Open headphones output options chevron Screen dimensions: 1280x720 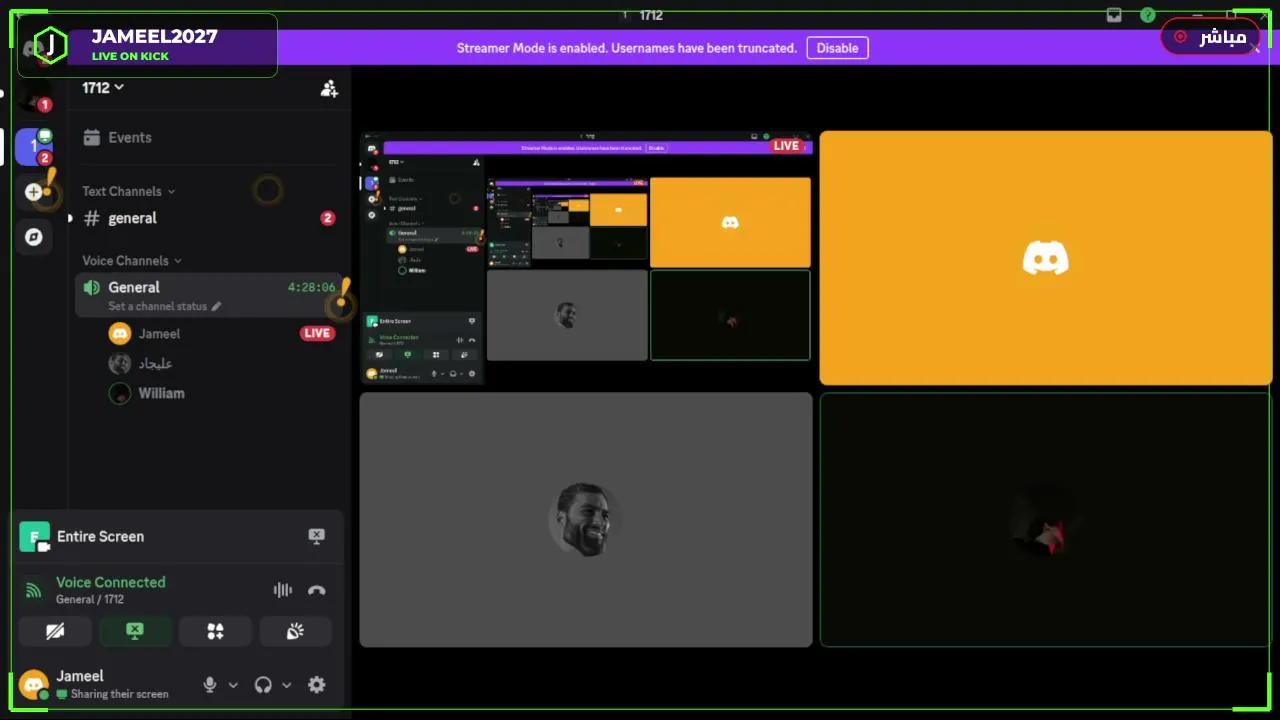(x=286, y=685)
